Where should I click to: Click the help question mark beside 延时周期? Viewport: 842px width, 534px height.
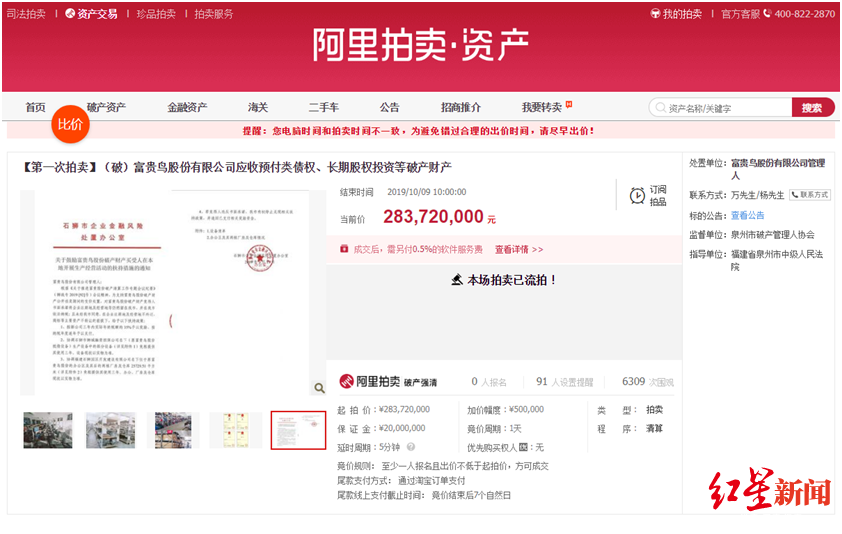410,447
